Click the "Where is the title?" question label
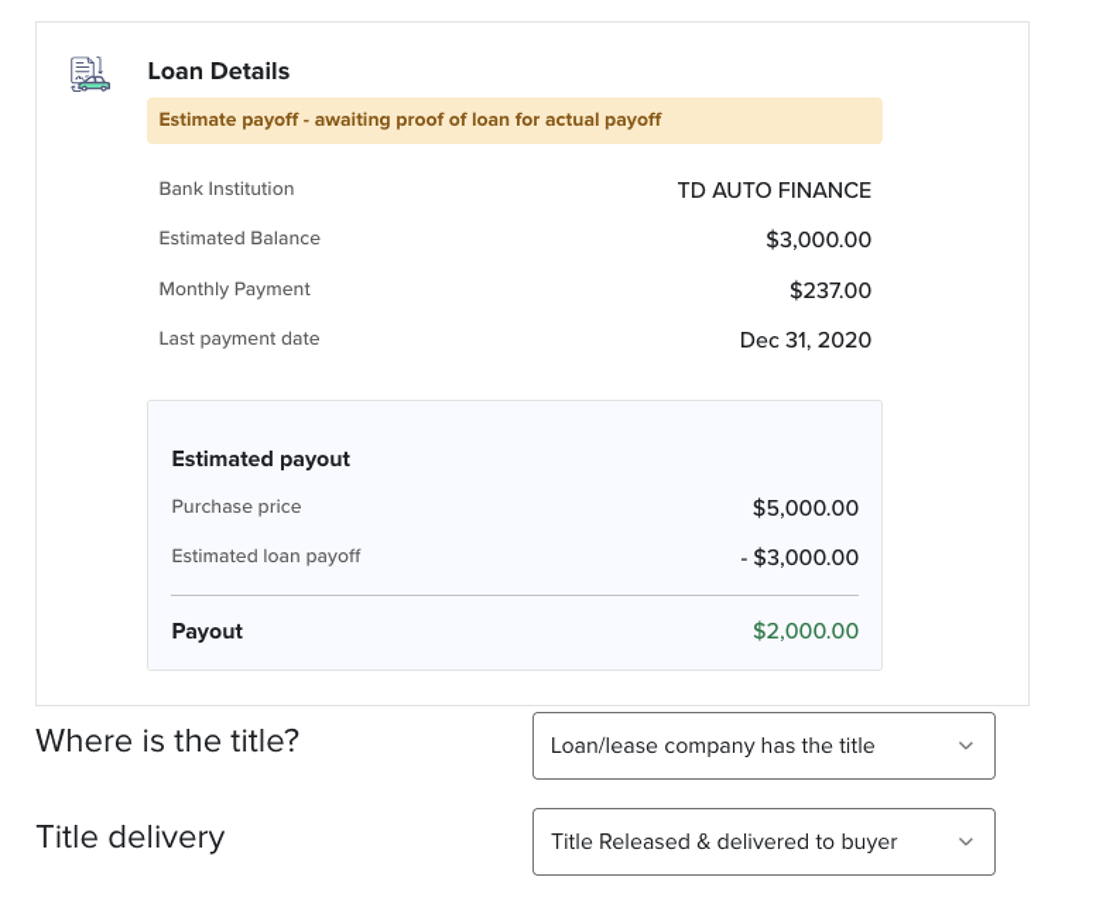The width and height of the screenshot is (1120, 904). [x=167, y=741]
